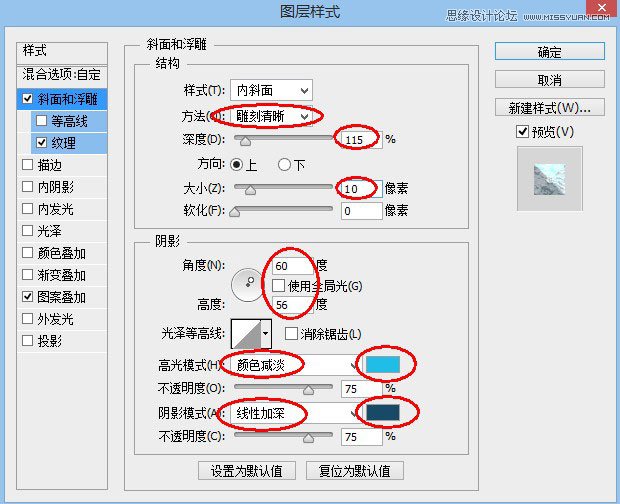Open 纹理 sub-settings label
The image size is (620, 504).
point(63,143)
